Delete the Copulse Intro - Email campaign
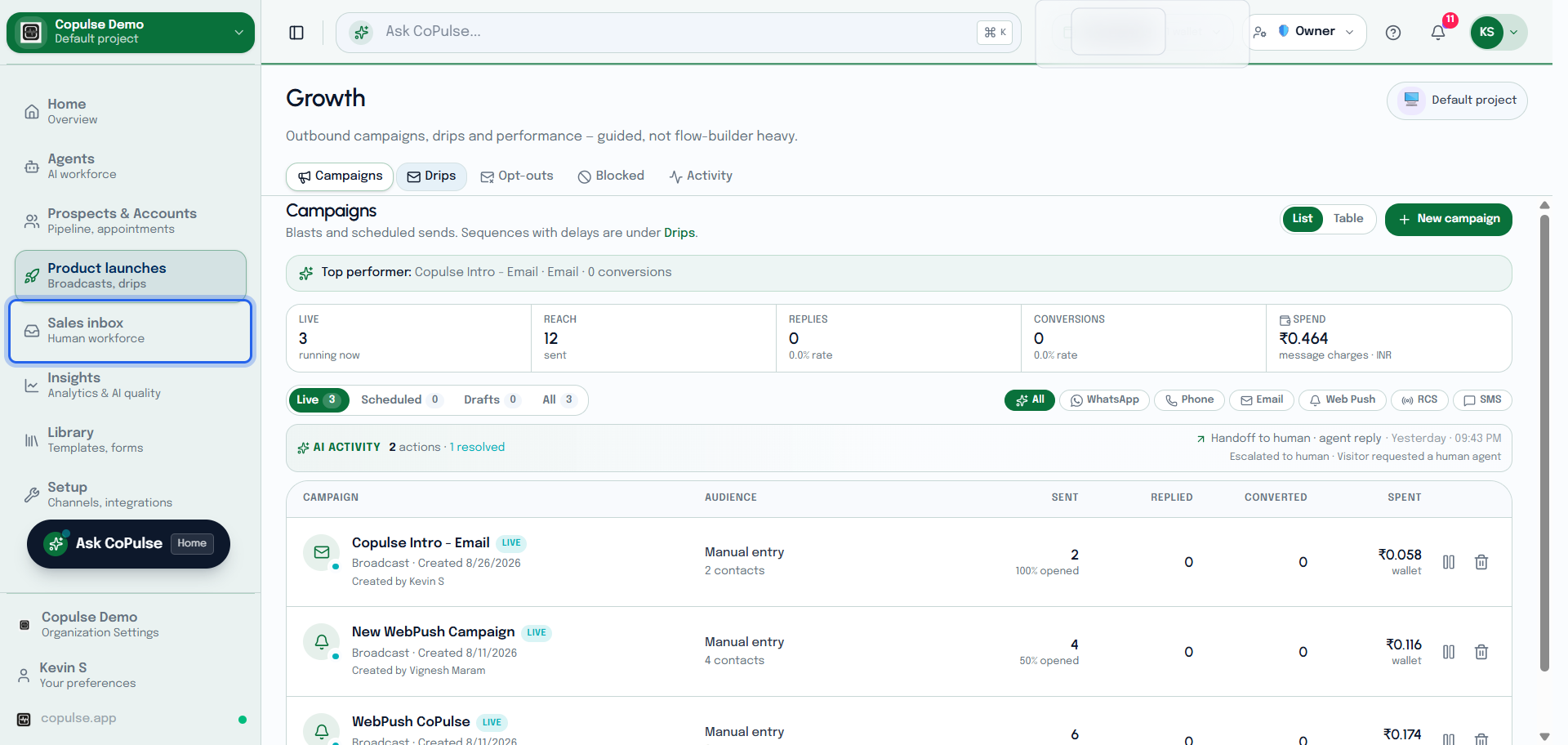This screenshot has width=1568, height=745. coord(1481,562)
